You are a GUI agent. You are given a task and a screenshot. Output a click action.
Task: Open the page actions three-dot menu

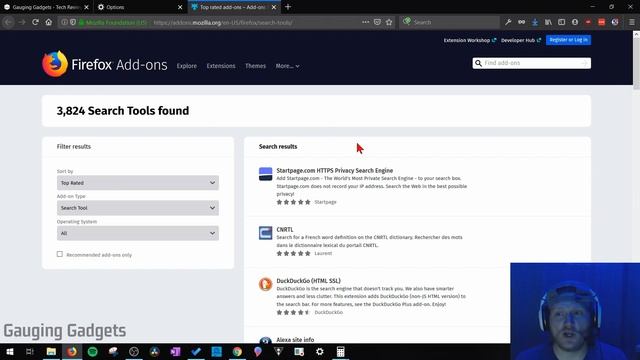pos(365,22)
